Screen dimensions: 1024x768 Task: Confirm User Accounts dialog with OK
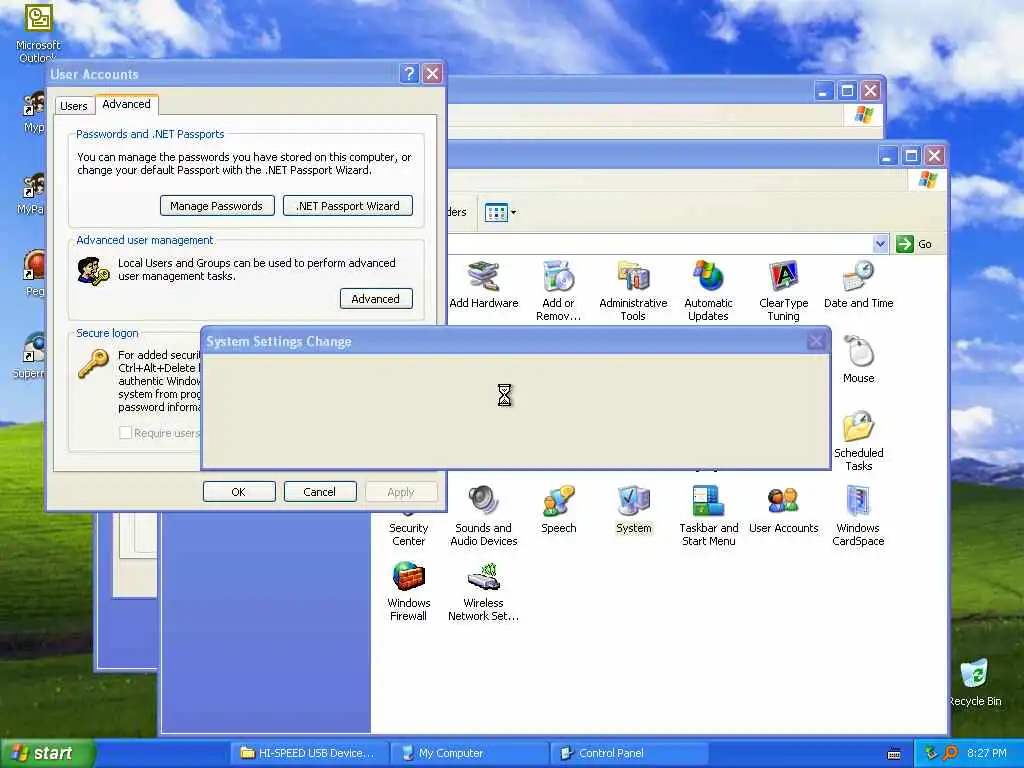click(x=238, y=492)
